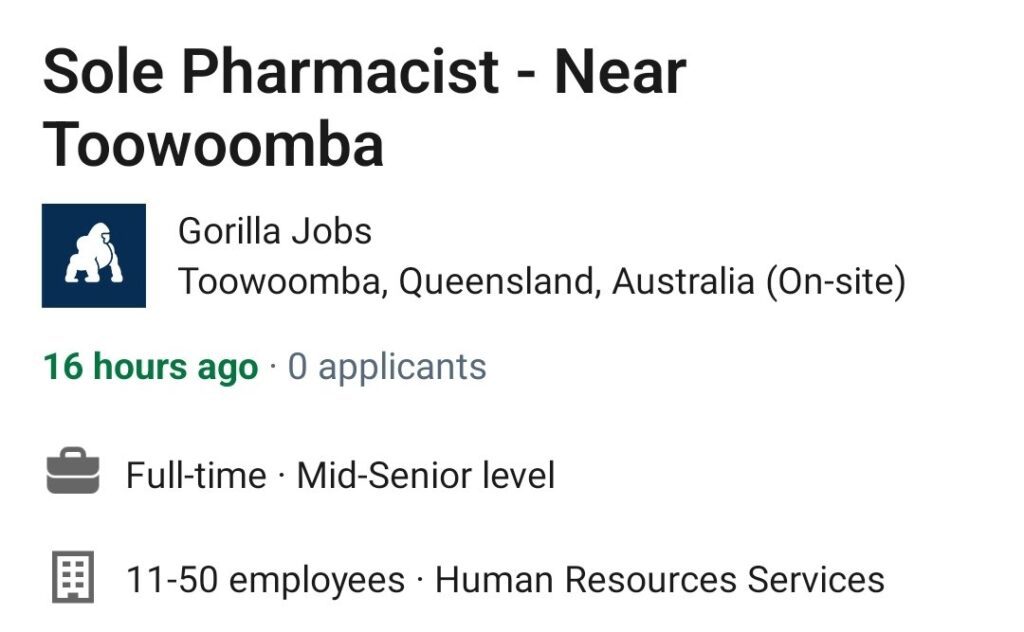The image size is (1024, 632).
Task: Click the briefcase job-type icon
Action: (73, 470)
